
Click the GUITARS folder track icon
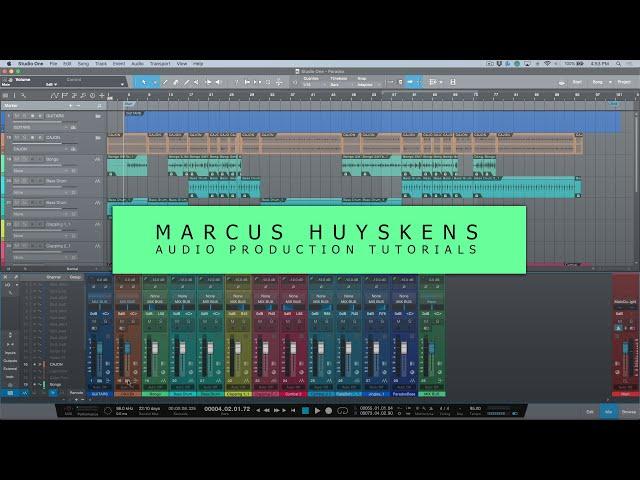(98, 116)
